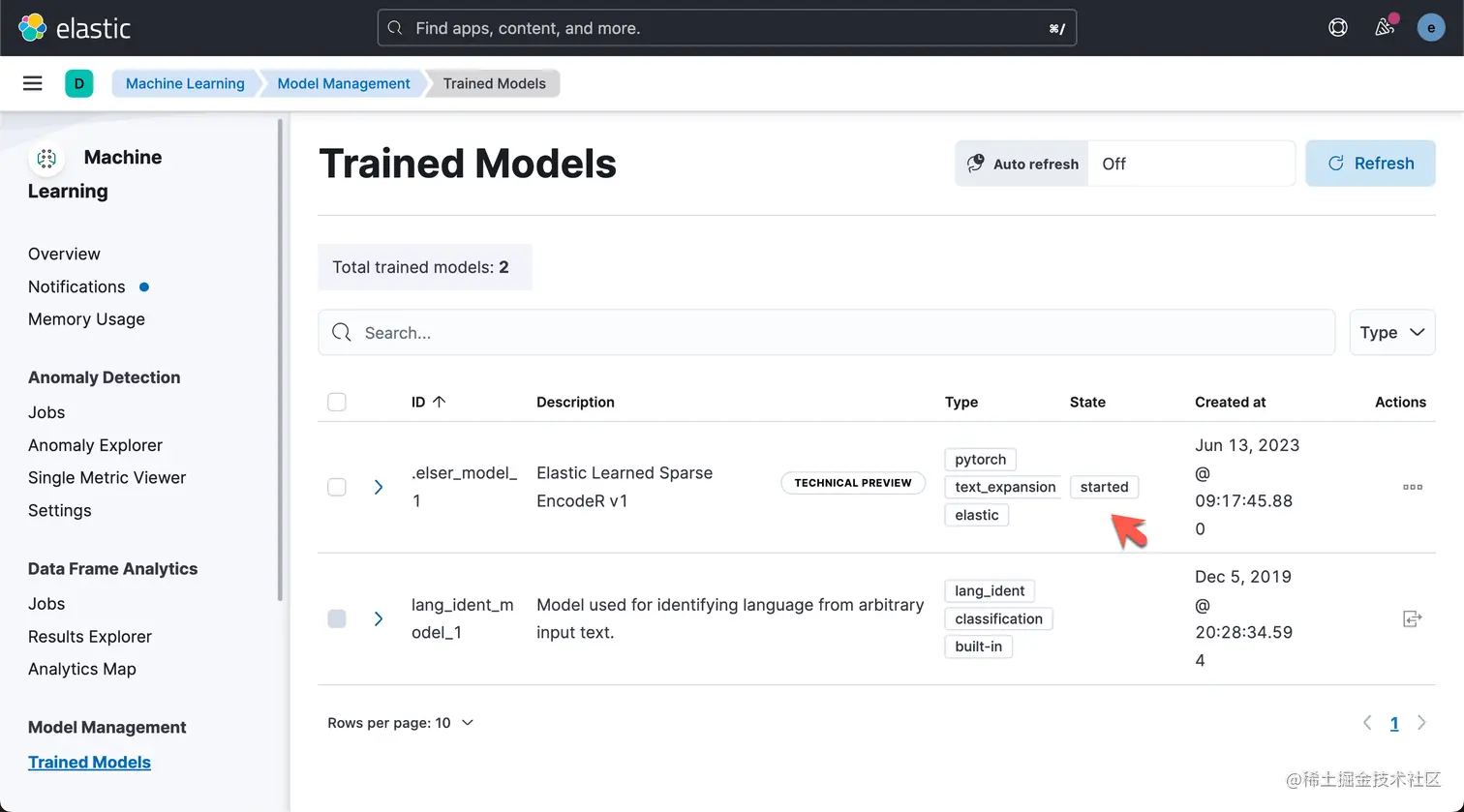
Task: Go to next page arrow
Action: (x=1421, y=723)
